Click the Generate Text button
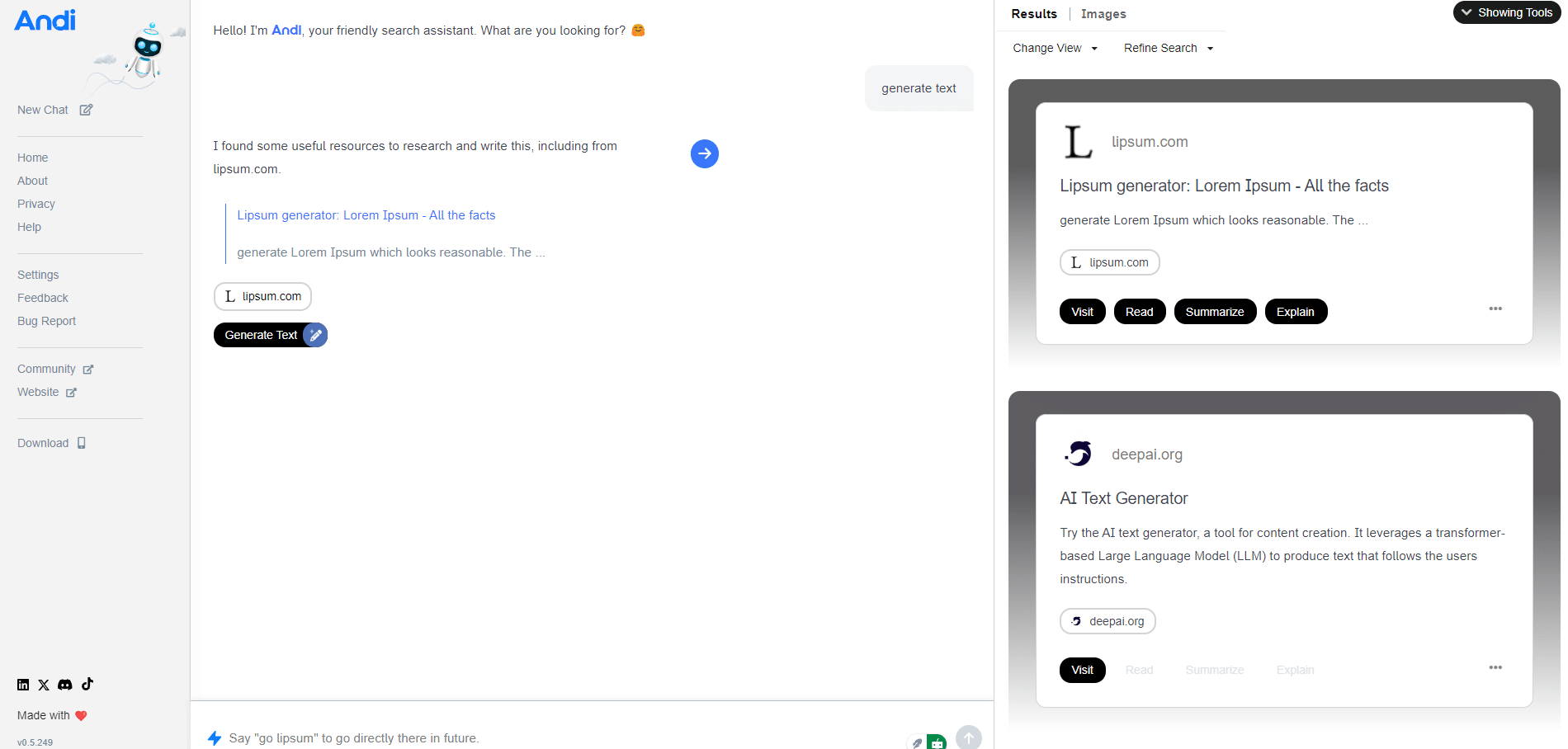 pyautogui.click(x=261, y=335)
